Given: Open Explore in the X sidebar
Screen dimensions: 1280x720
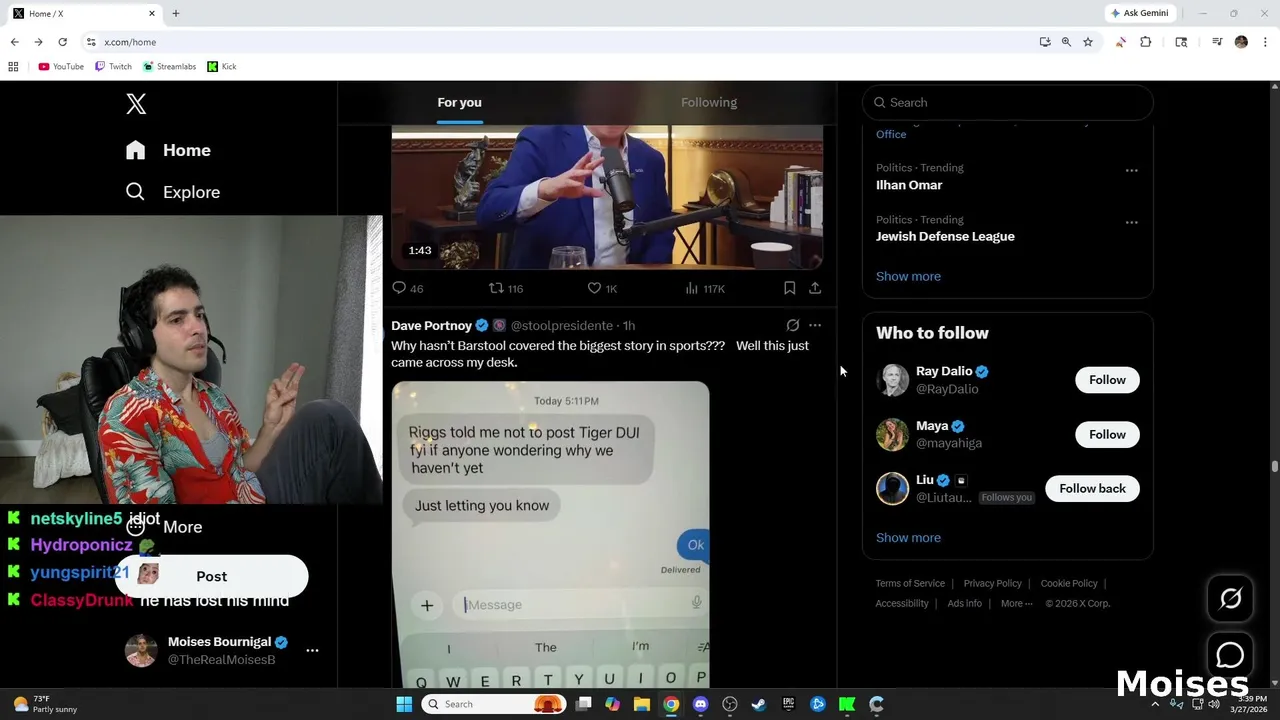Looking at the screenshot, I should point(172,192).
